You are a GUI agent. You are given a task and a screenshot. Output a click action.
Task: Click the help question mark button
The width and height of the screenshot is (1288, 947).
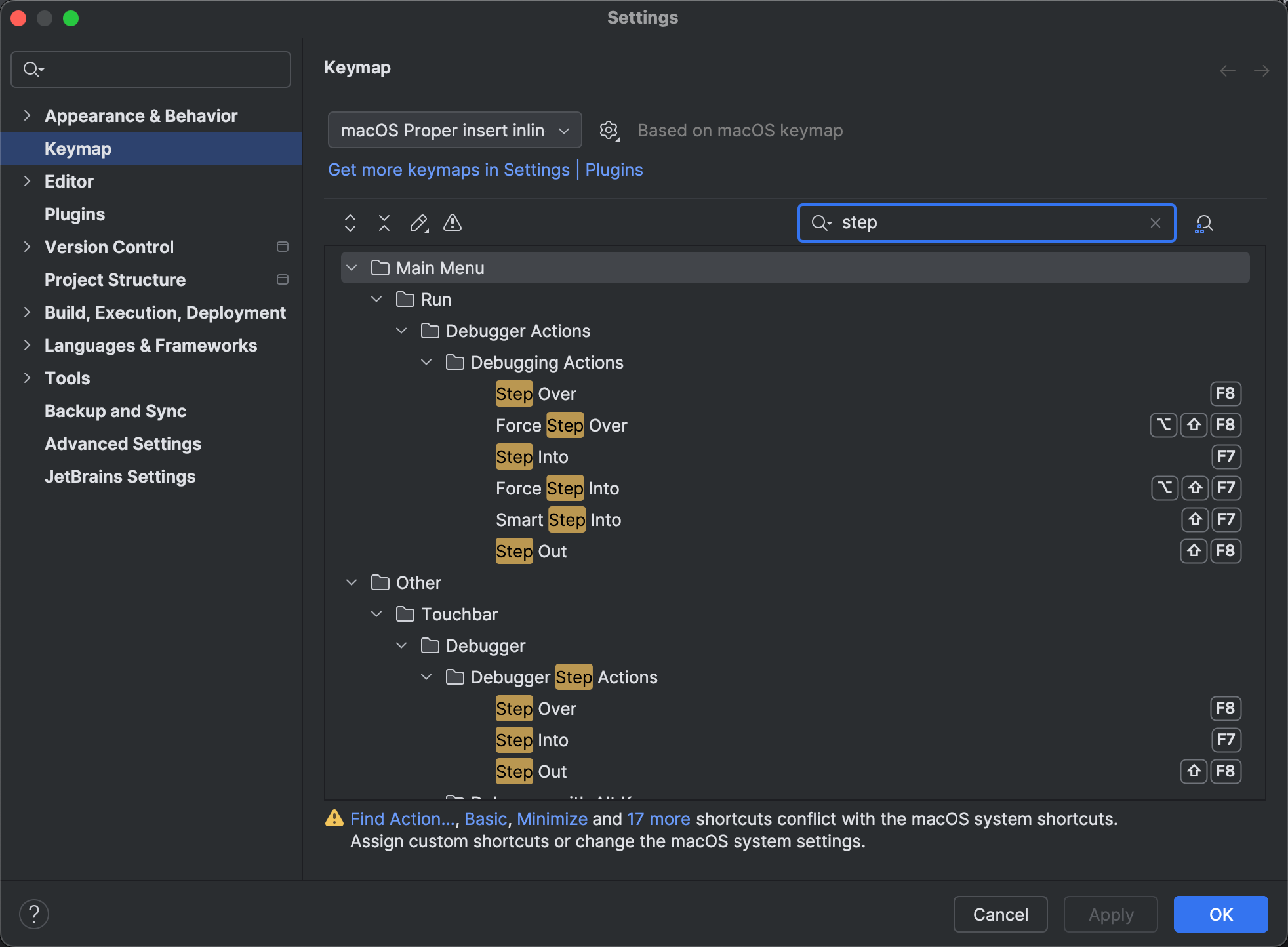[34, 913]
